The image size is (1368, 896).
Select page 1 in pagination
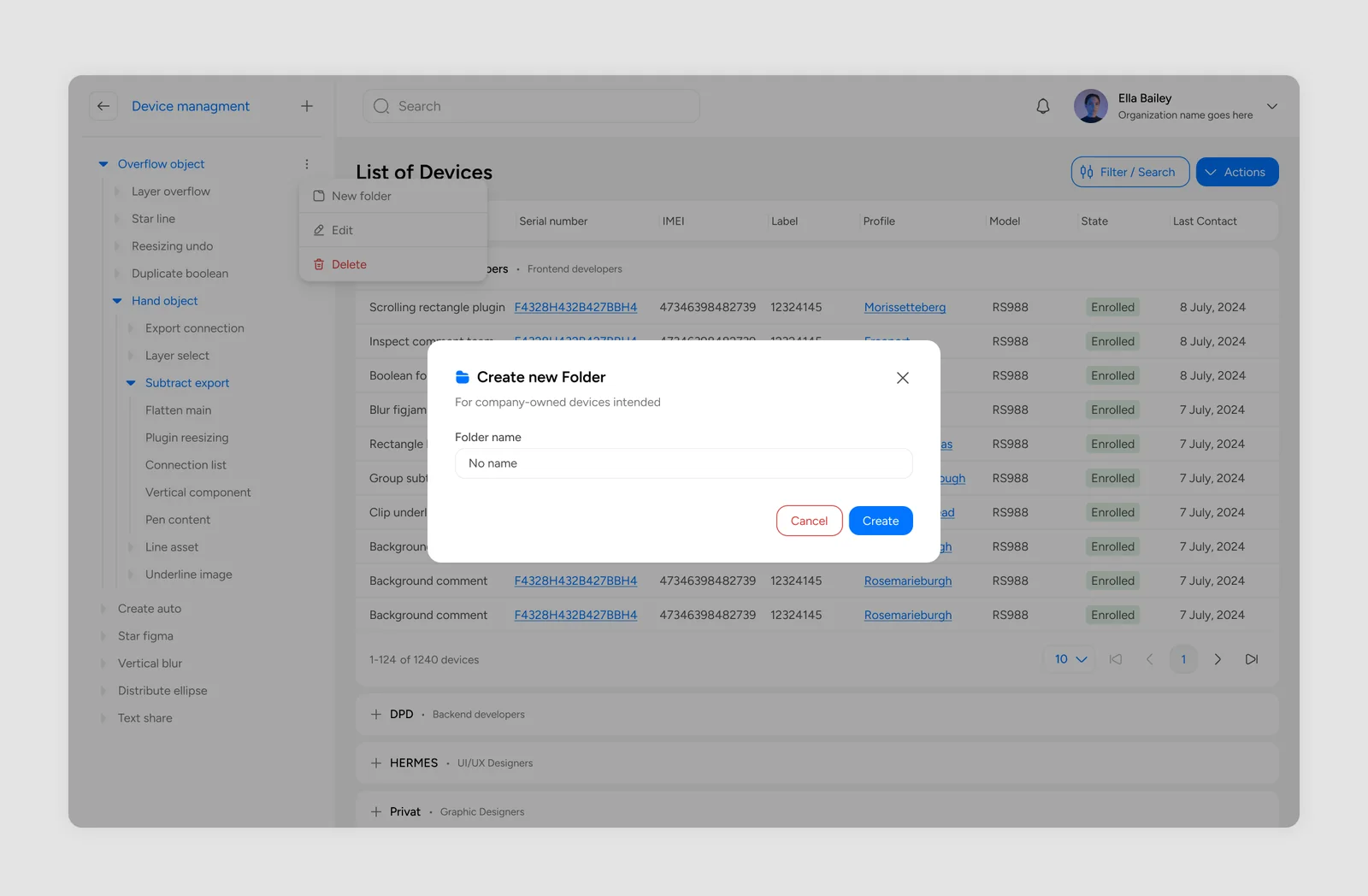click(x=1183, y=659)
